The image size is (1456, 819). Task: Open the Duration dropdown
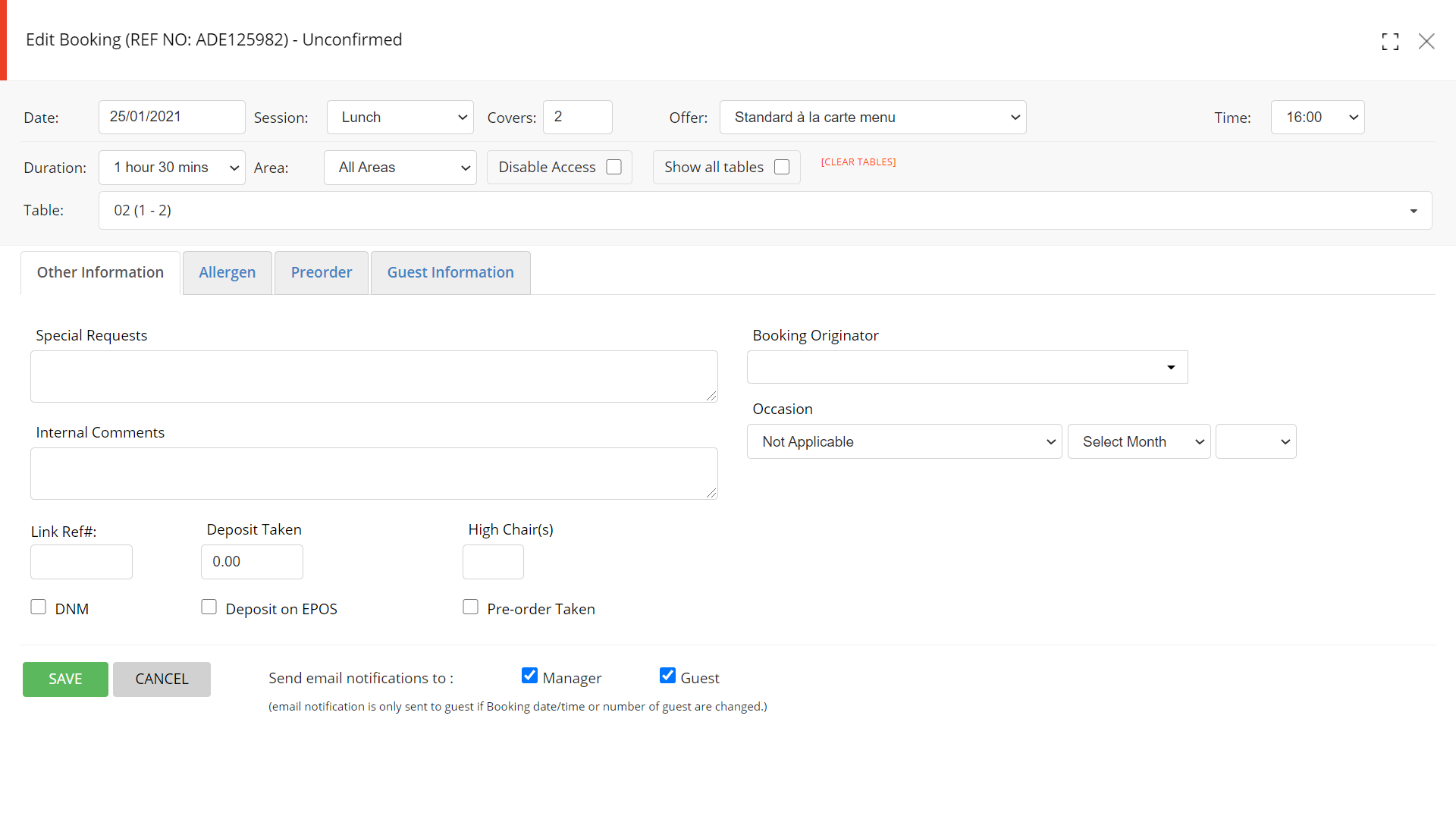coord(172,168)
